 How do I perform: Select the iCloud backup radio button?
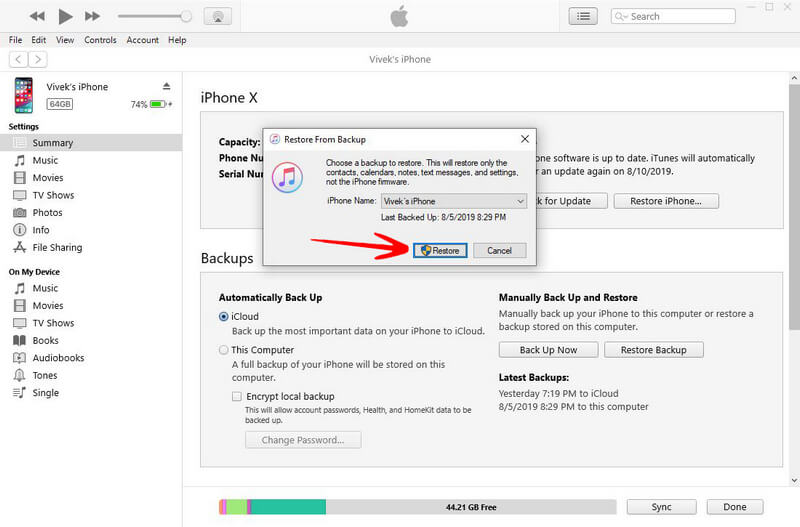(x=223, y=316)
